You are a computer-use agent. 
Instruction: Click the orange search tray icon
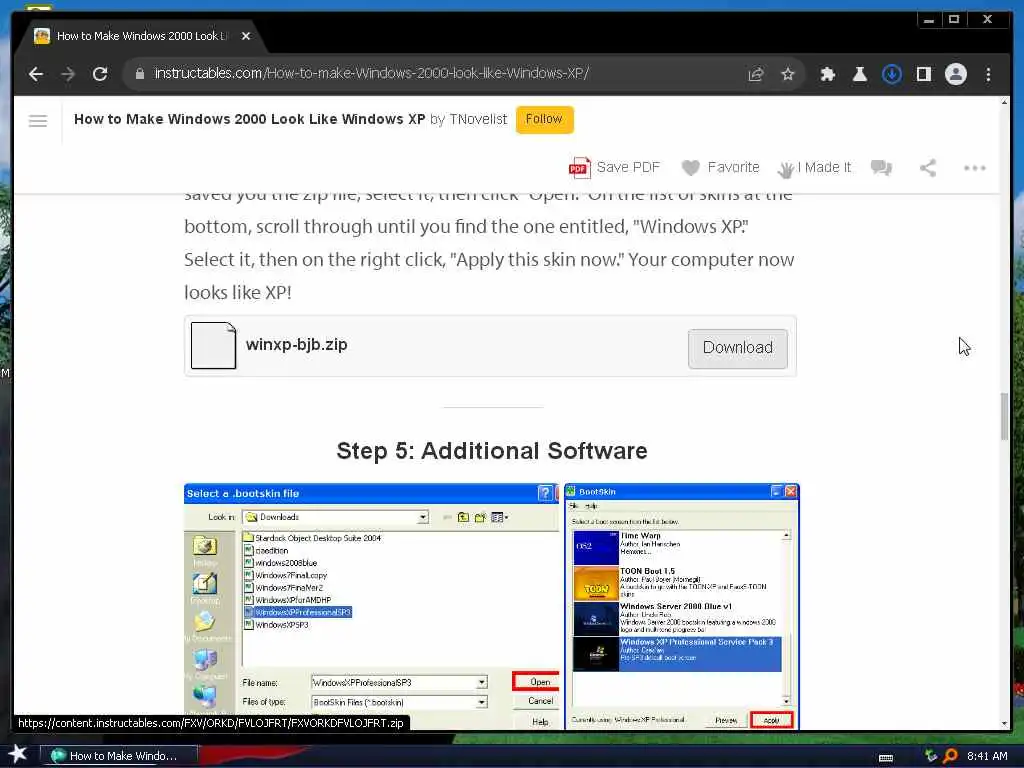950,756
